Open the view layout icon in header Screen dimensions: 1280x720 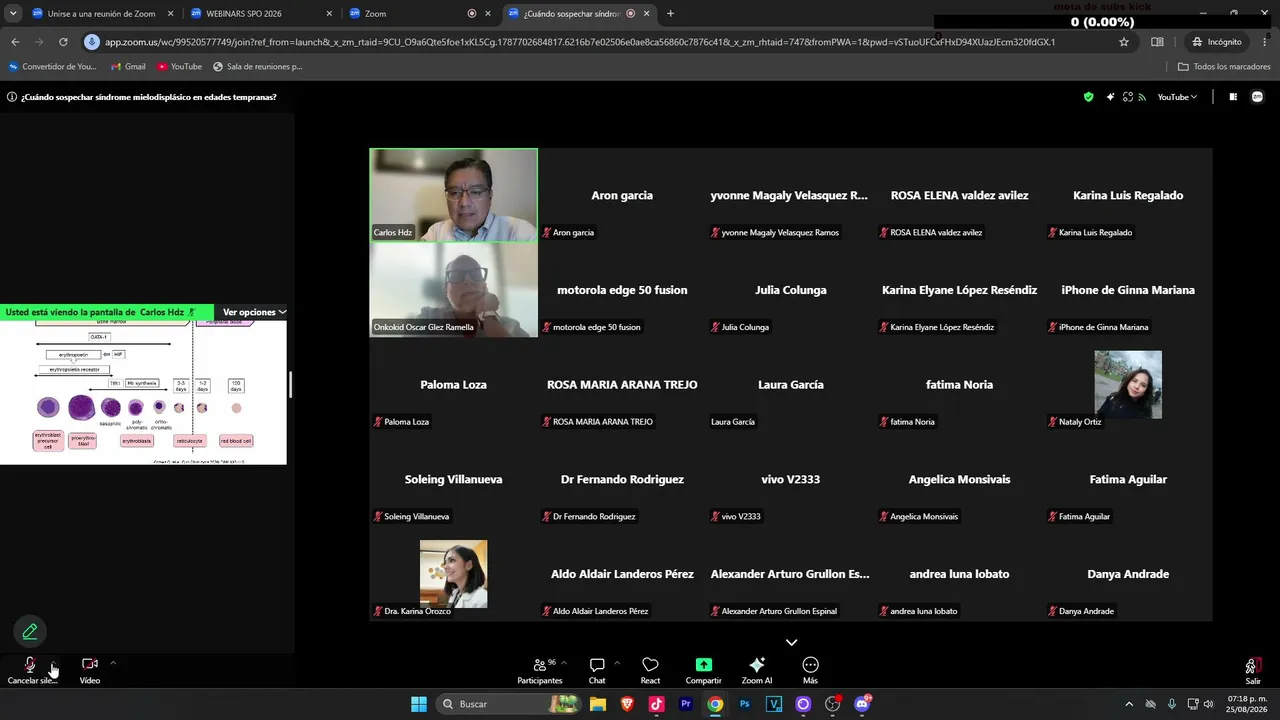point(1233,97)
